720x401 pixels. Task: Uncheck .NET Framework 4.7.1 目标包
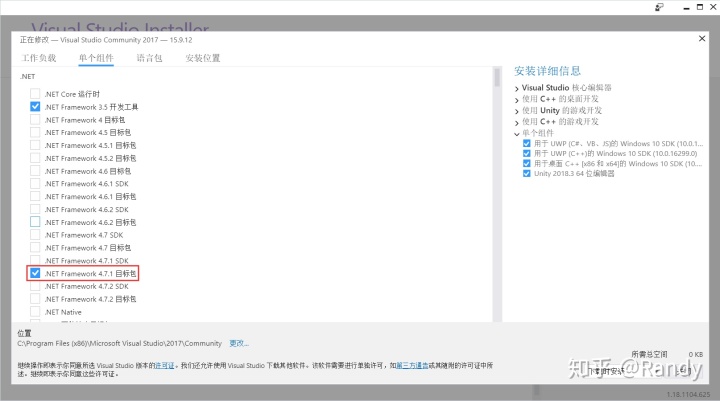tap(35, 273)
